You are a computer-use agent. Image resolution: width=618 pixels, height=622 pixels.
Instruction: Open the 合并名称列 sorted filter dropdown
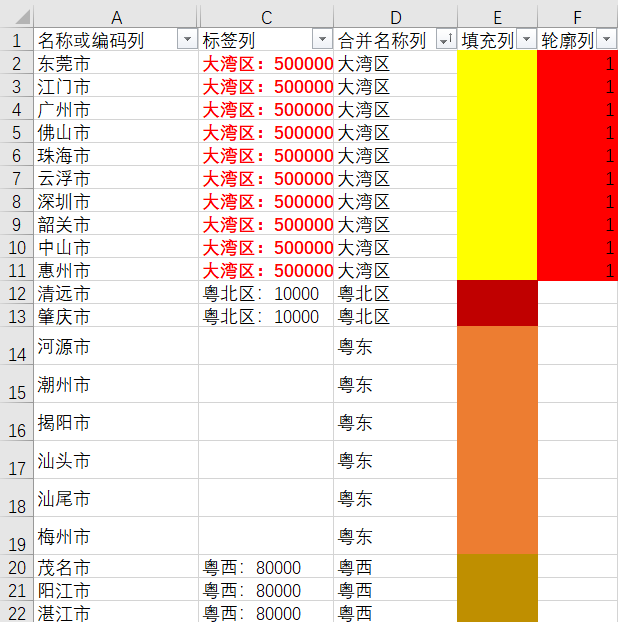tap(446, 40)
